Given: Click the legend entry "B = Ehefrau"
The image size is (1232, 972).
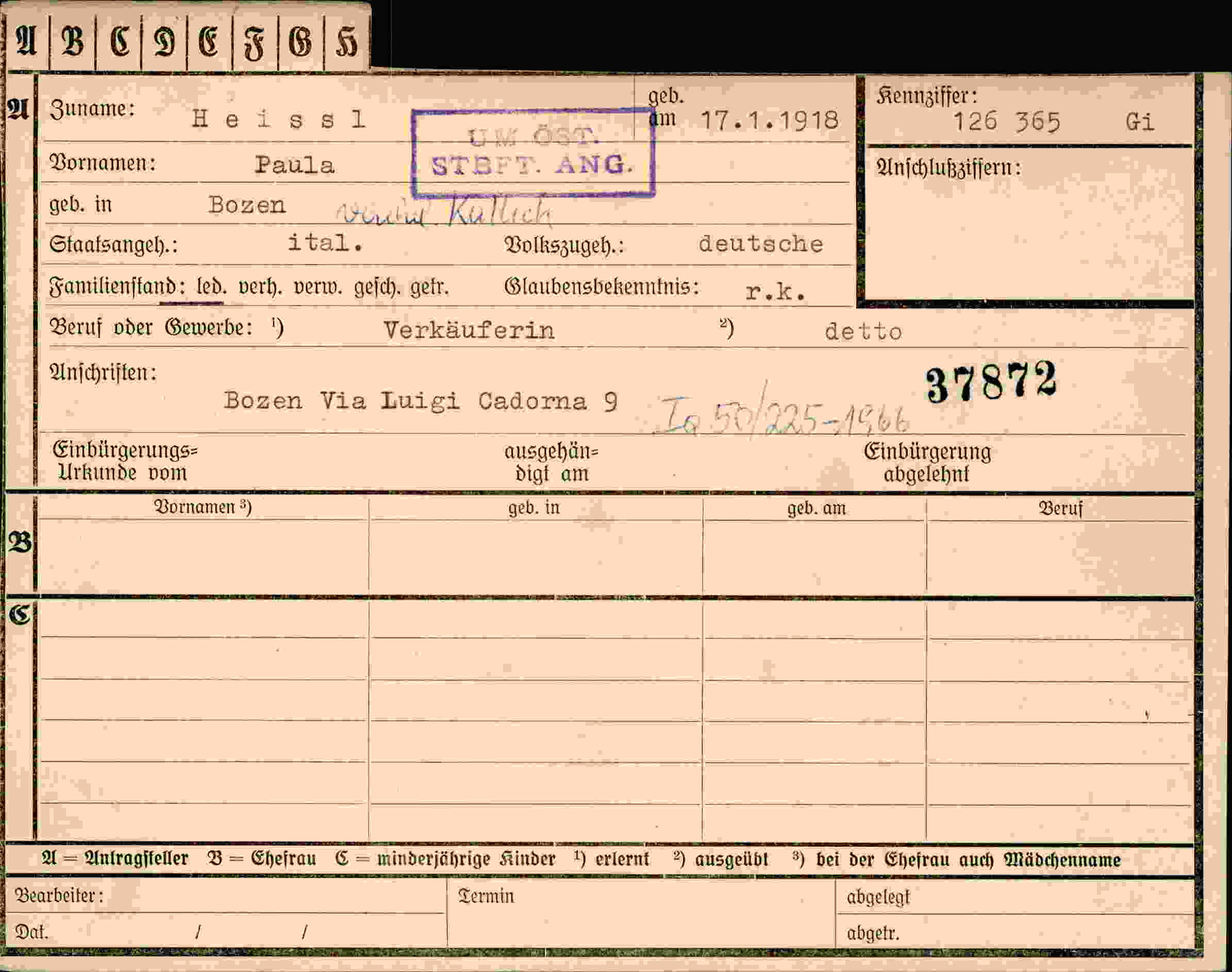Looking at the screenshot, I should 262,859.
